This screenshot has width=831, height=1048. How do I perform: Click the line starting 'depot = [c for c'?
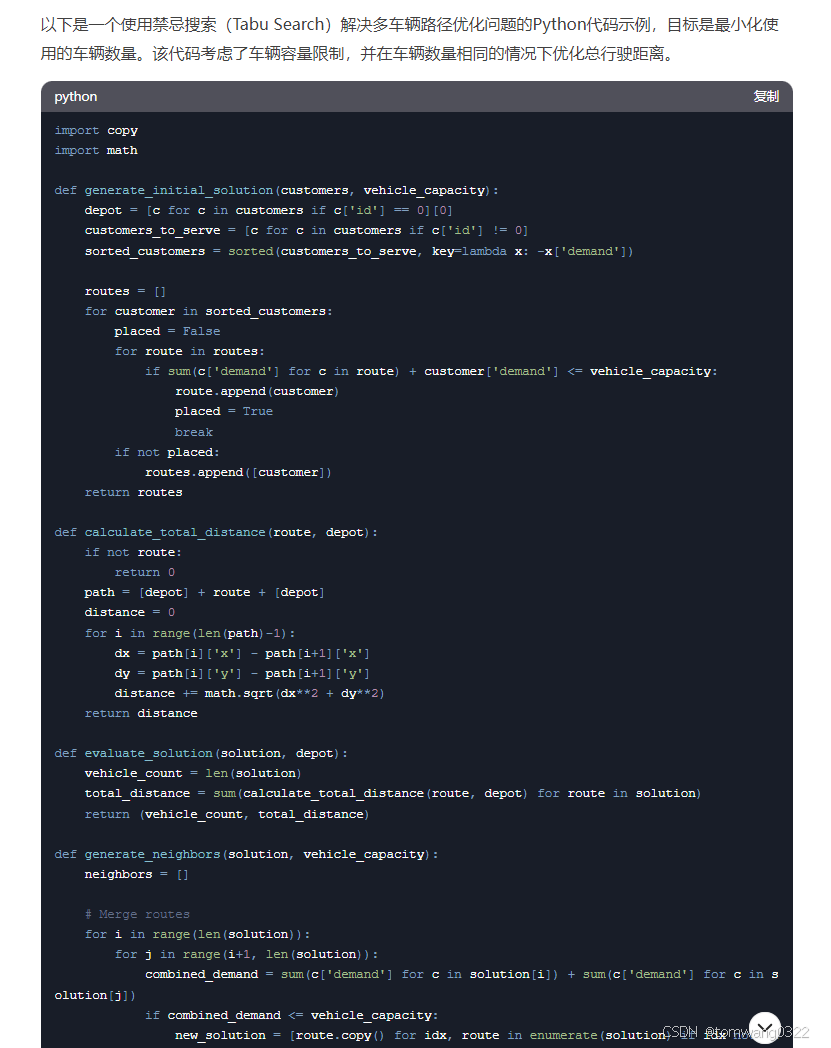268,211
